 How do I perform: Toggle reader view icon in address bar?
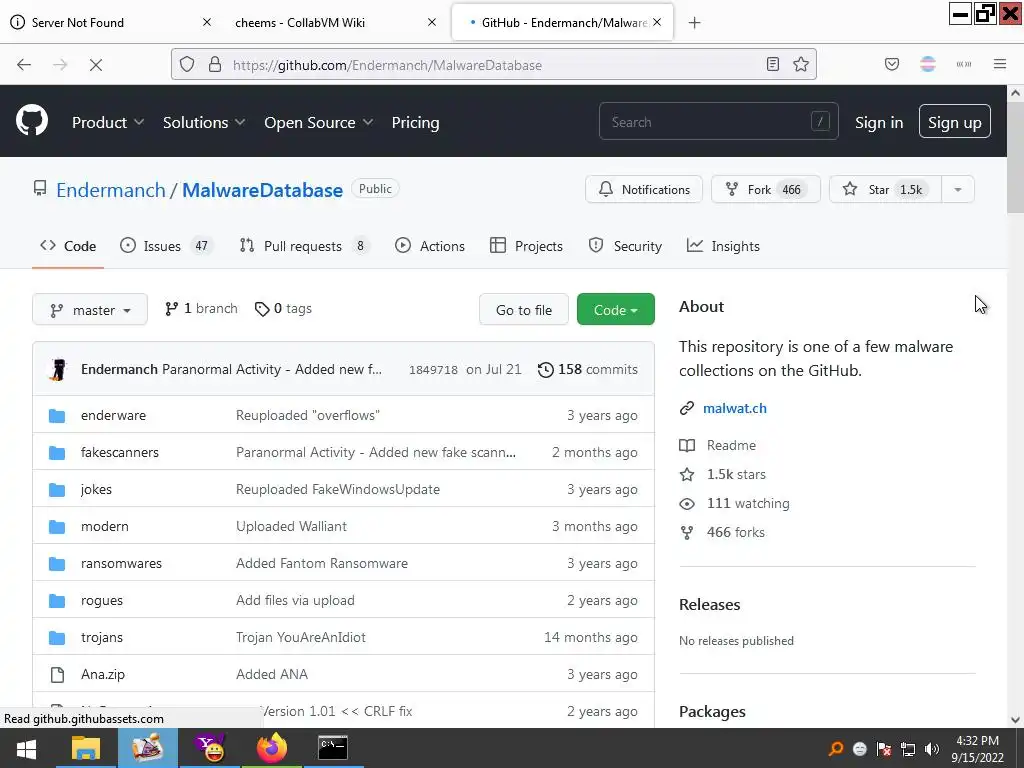(x=773, y=64)
